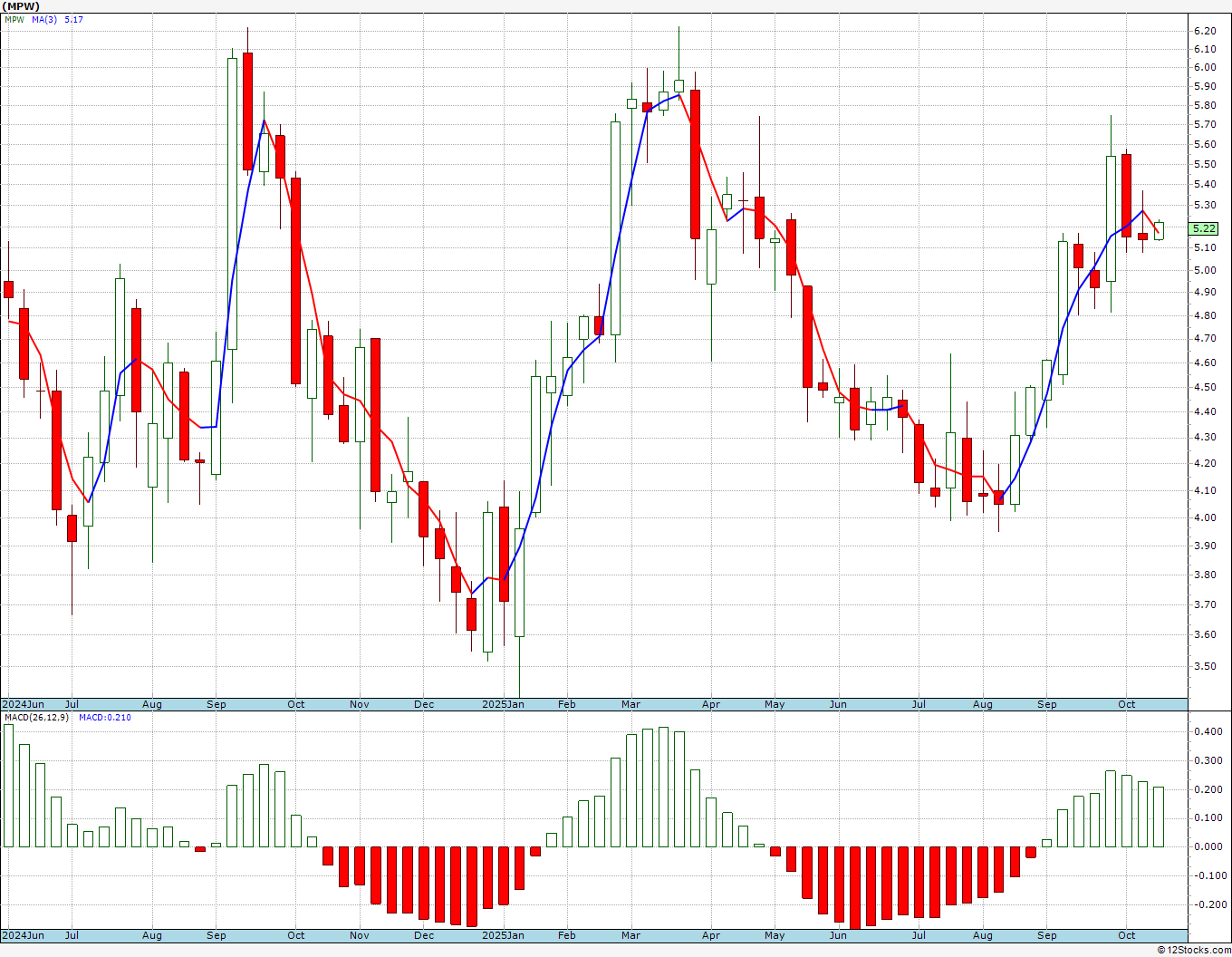Click Nov on the MACD panel time axis
The image size is (1232, 957).
click(360, 935)
